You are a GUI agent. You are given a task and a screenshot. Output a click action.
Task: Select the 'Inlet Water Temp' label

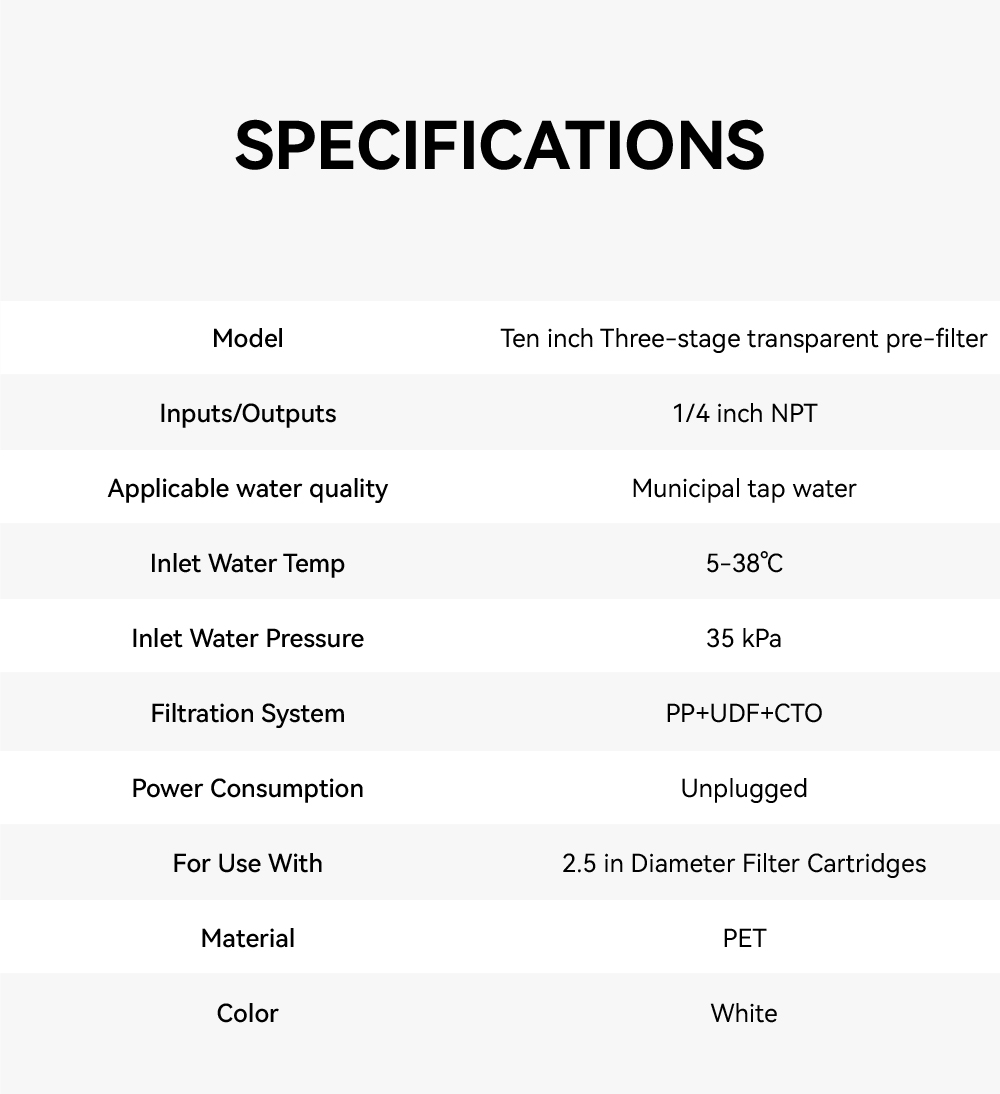pos(248,564)
